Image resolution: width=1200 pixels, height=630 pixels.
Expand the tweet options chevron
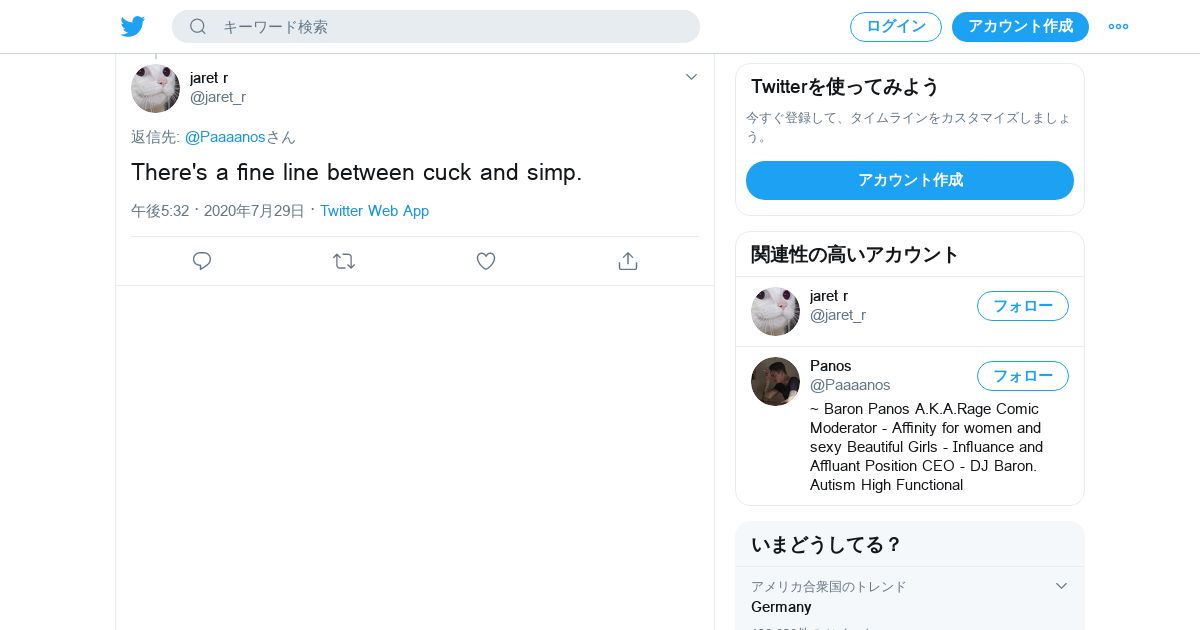click(x=691, y=77)
